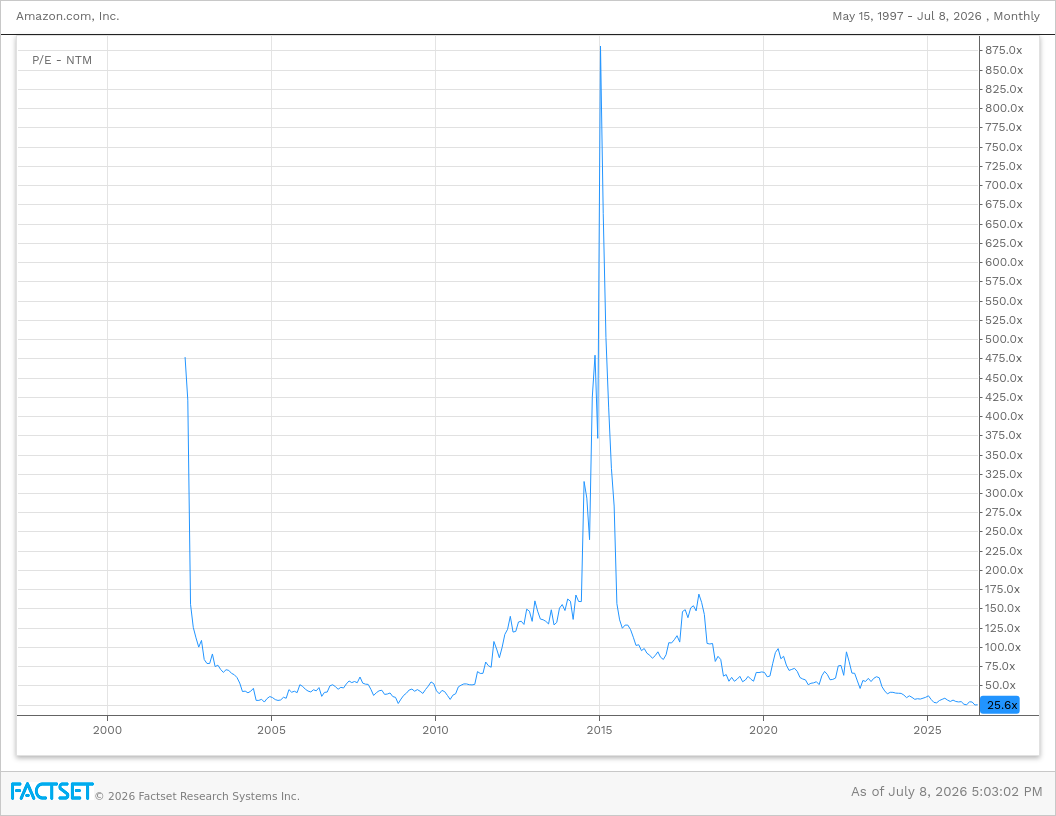
Task: Click the 2015 peak of the P/E line
Action: point(600,46)
